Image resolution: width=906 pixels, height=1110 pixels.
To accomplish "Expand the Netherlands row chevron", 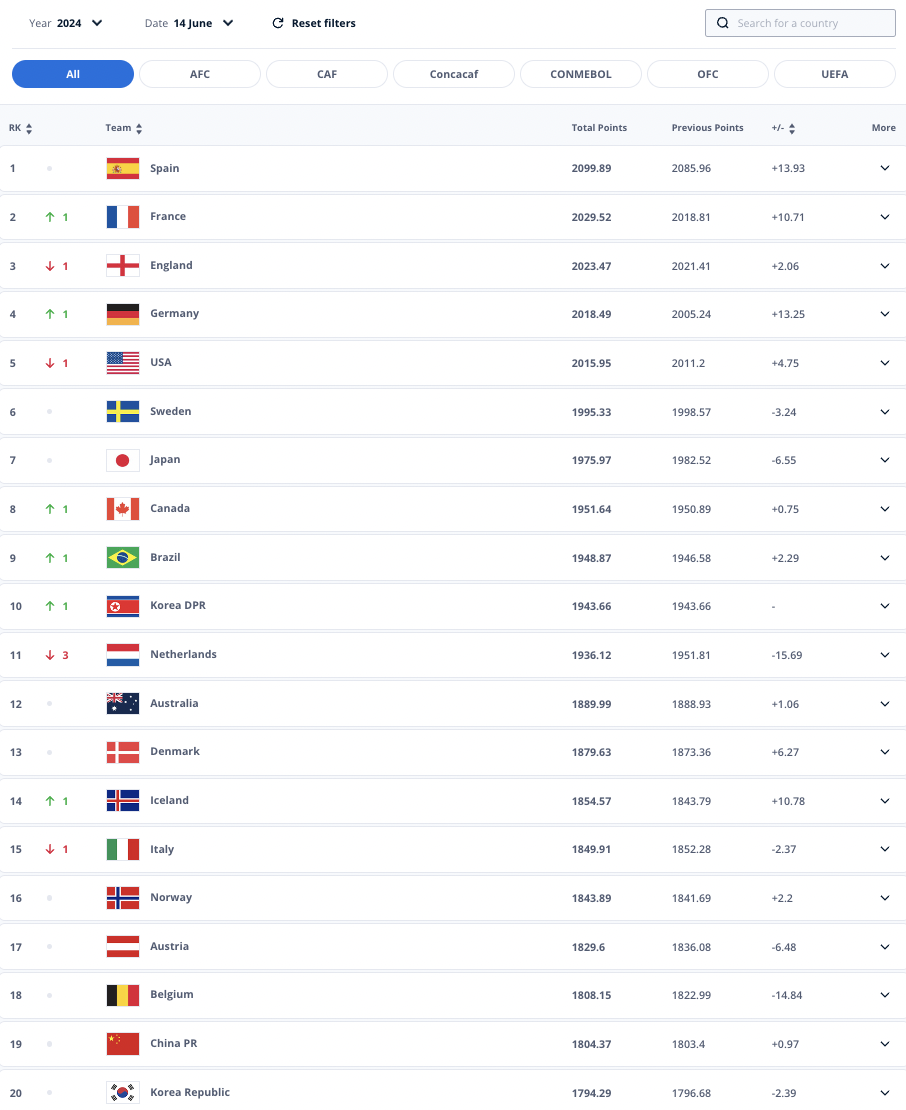I will pos(885,655).
